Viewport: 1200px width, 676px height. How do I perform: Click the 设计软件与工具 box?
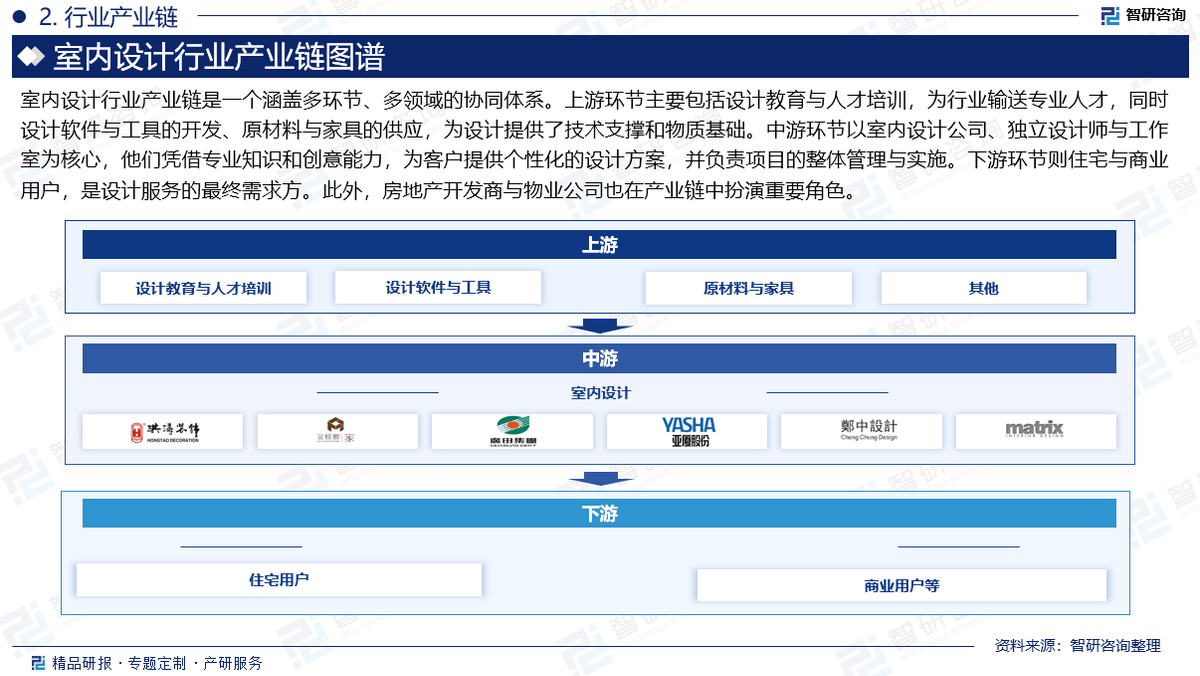(438, 288)
